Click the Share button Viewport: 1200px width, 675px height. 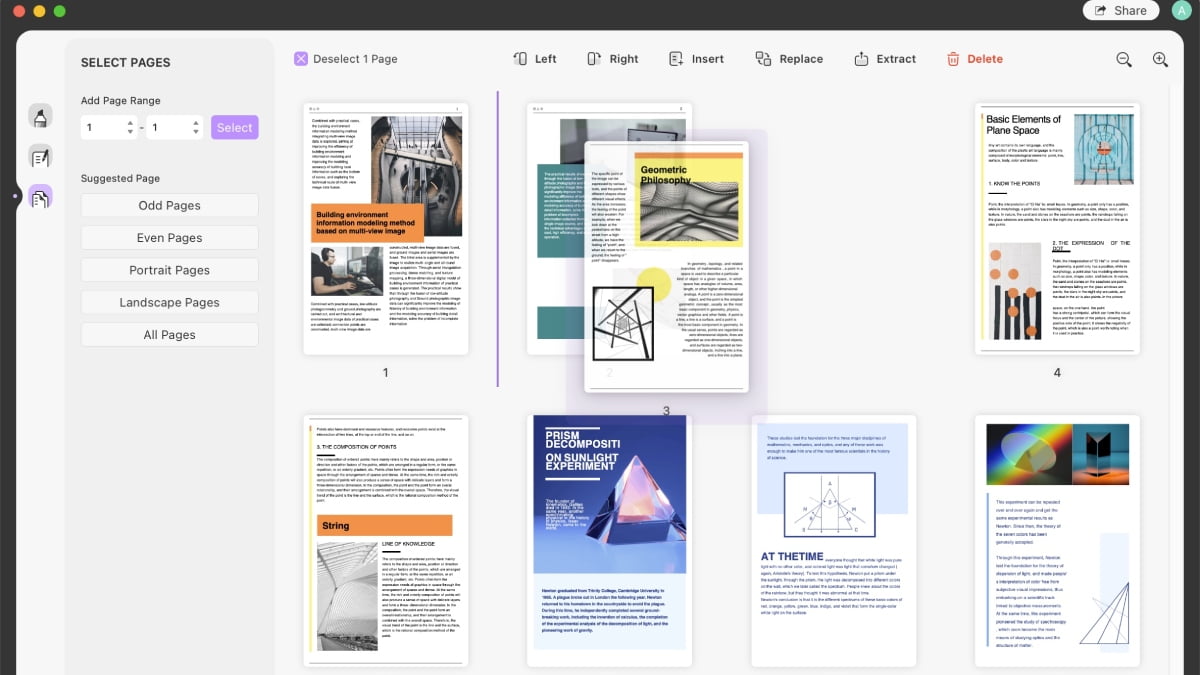pos(1120,11)
